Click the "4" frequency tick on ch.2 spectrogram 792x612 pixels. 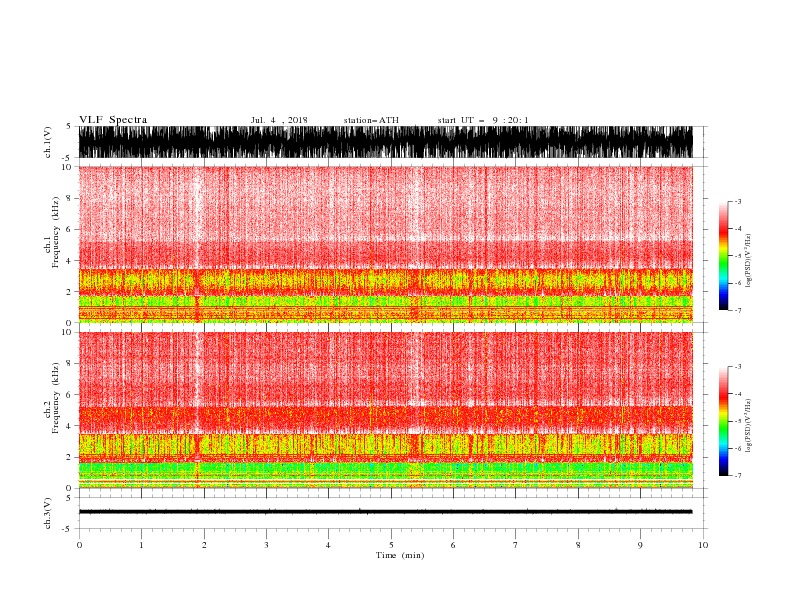click(70, 426)
